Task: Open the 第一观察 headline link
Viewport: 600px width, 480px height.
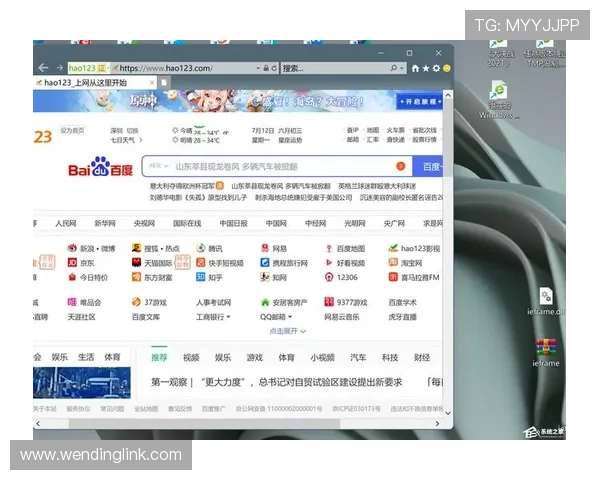Action: (277, 382)
